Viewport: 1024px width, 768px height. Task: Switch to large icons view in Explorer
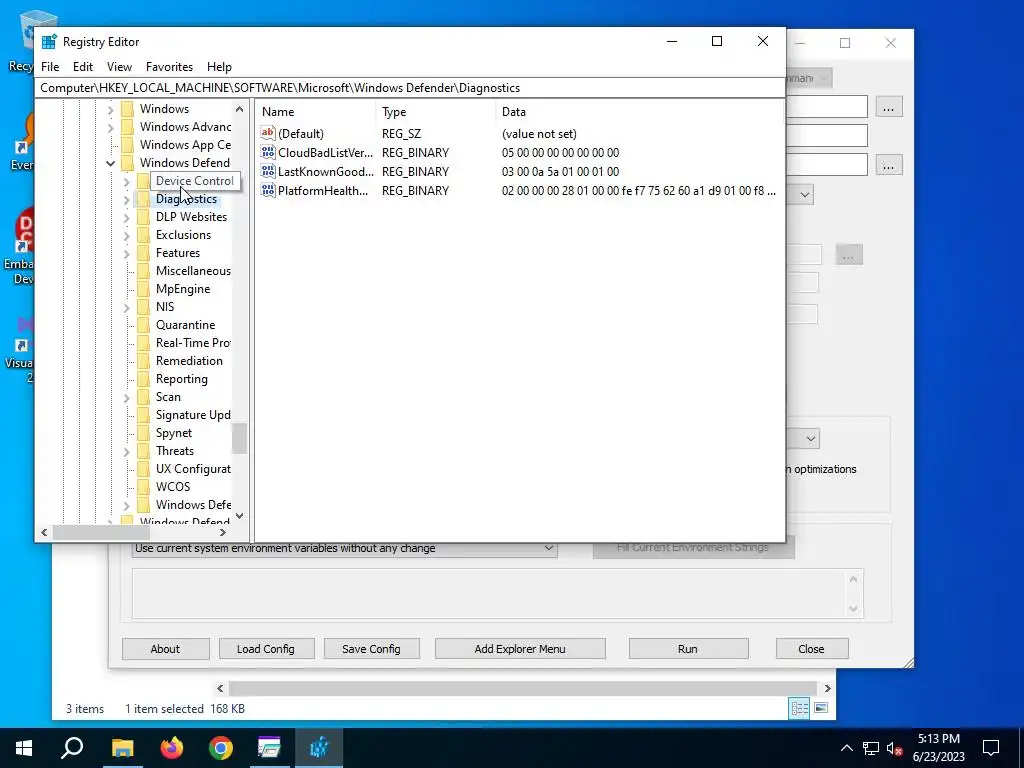821,708
